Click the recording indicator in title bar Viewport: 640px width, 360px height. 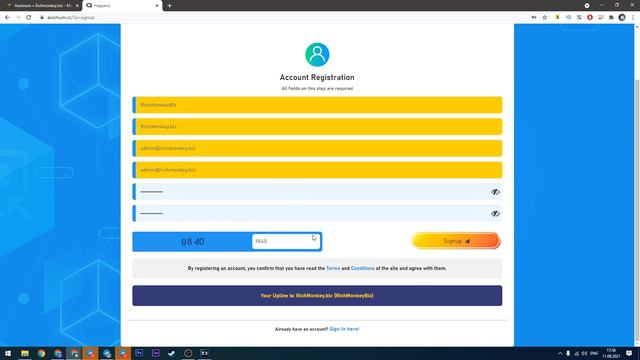(x=587, y=5)
